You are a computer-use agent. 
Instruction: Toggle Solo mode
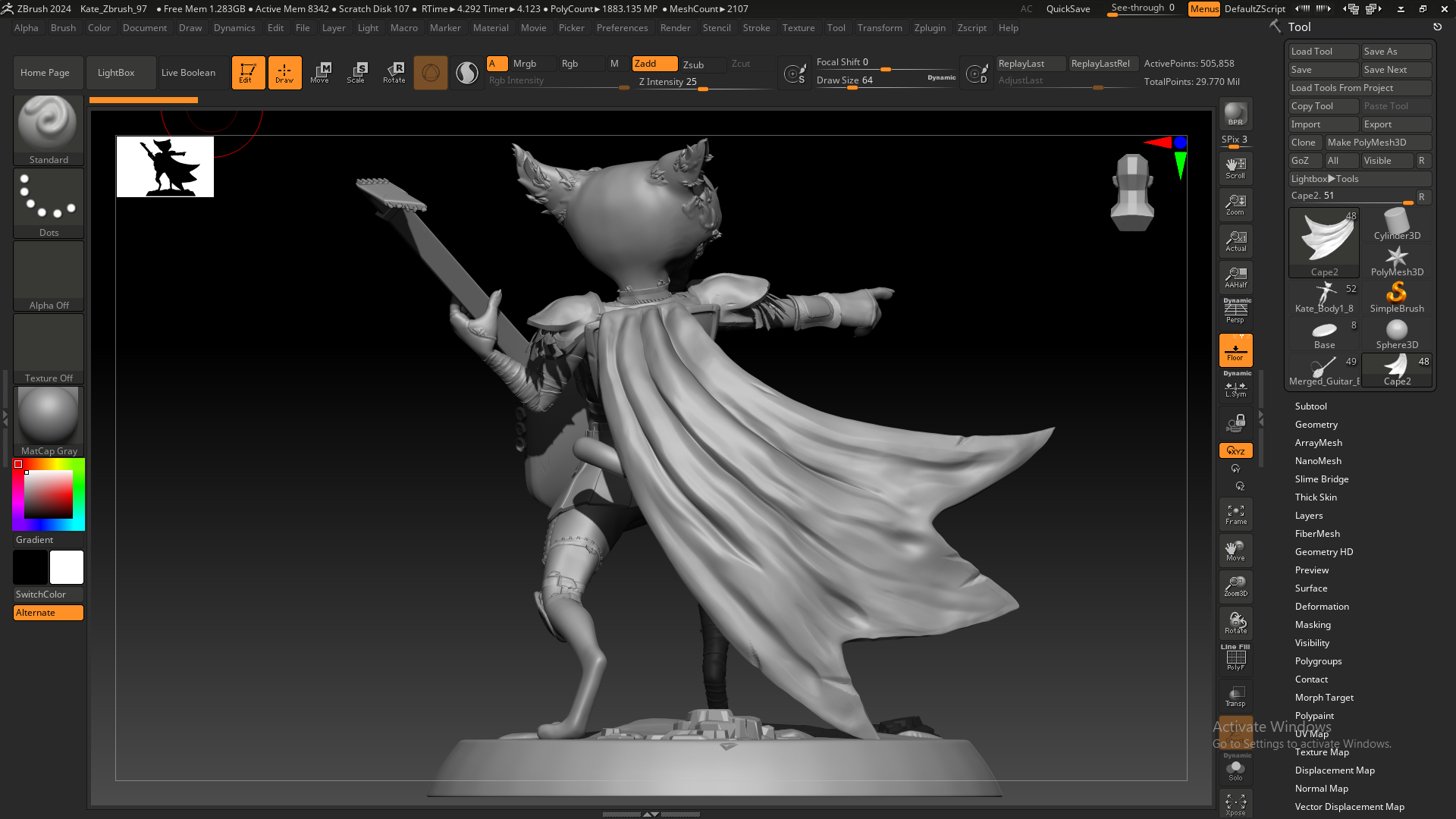coord(1235,768)
